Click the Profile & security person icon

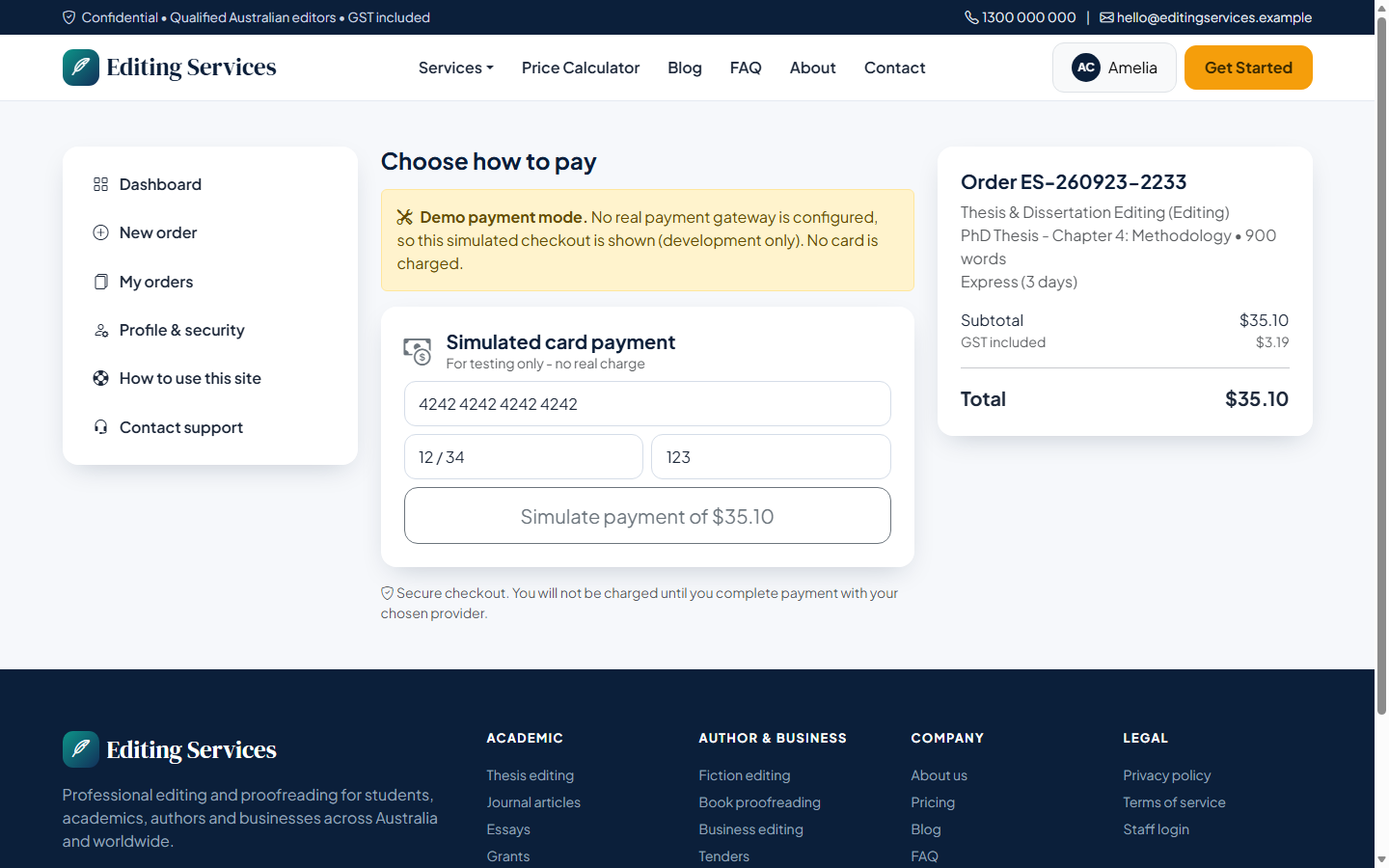[x=100, y=330]
